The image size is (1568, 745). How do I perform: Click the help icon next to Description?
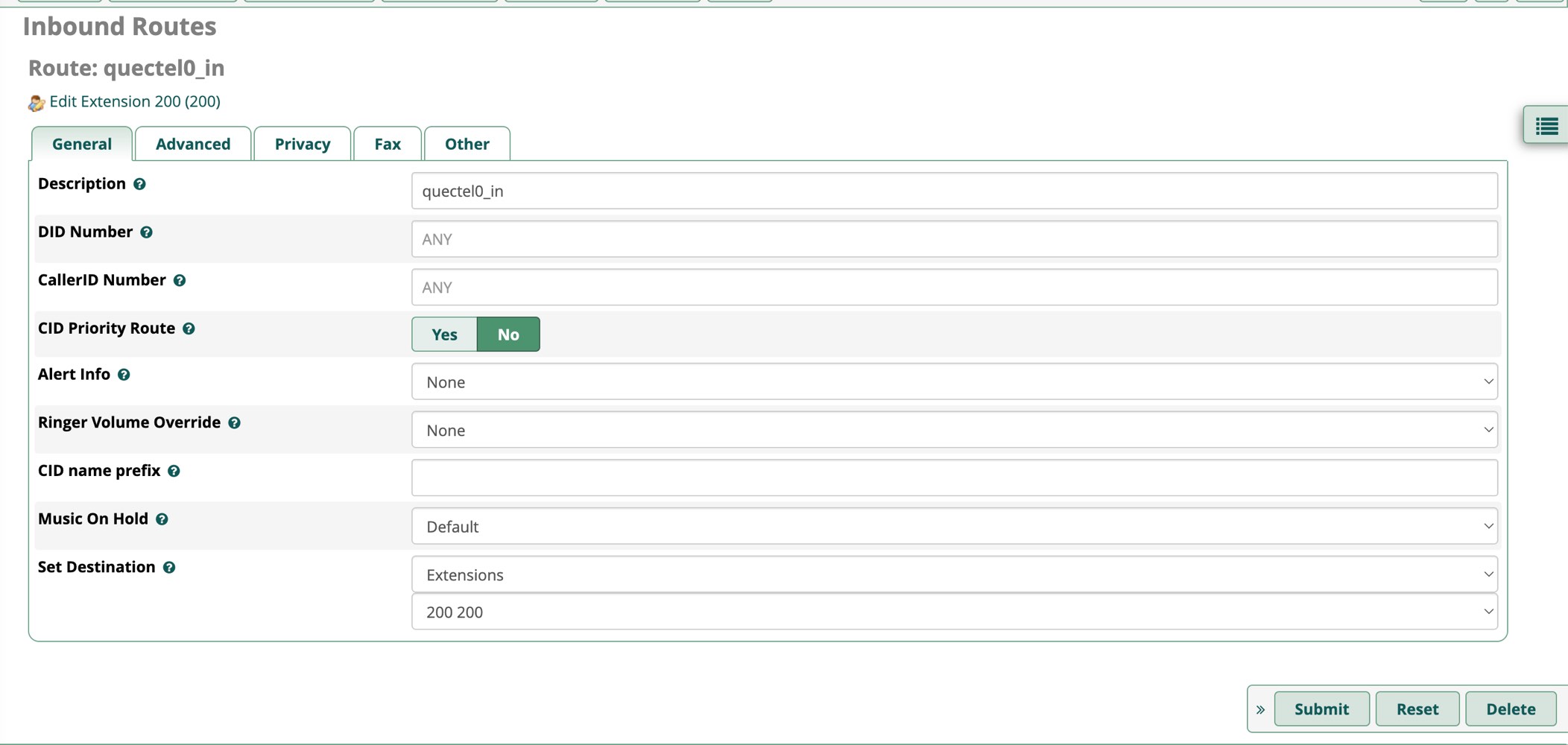coord(139,184)
